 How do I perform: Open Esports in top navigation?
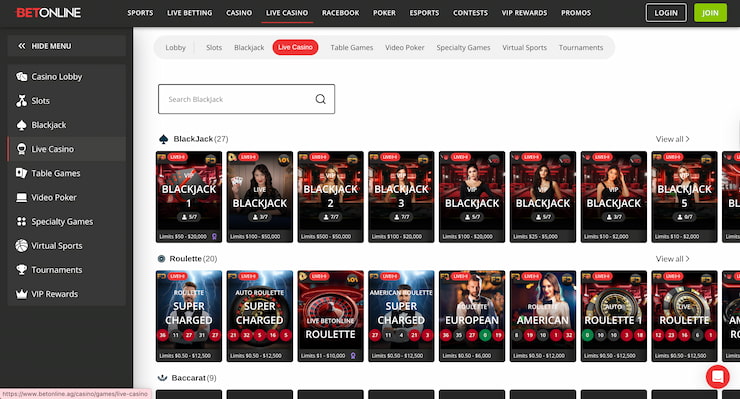424,13
